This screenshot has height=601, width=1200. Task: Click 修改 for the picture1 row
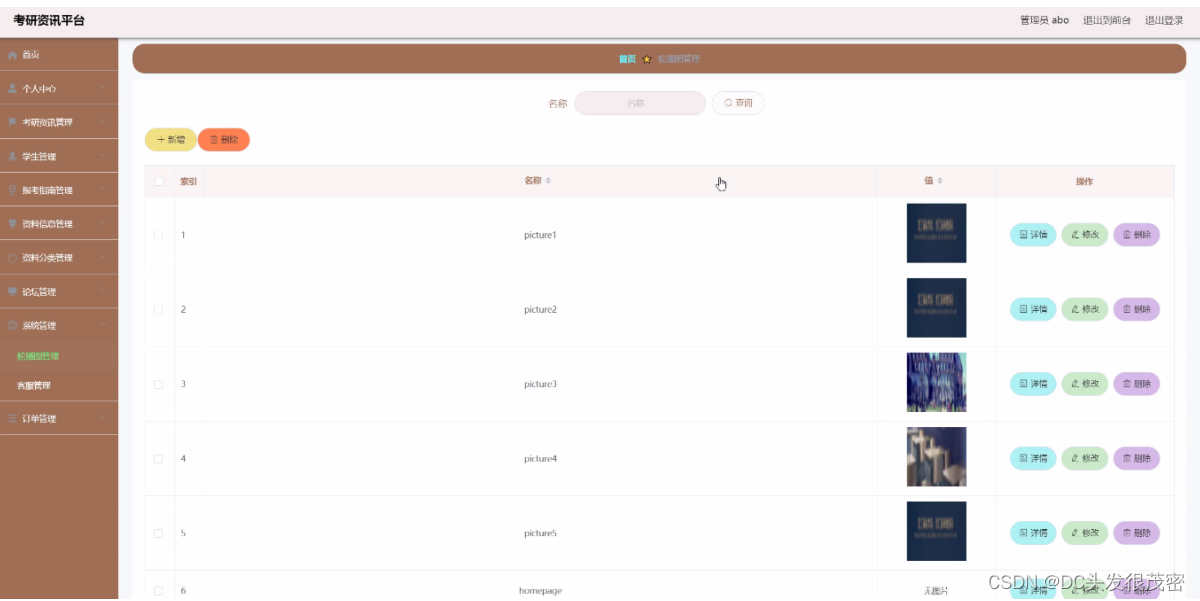1085,235
